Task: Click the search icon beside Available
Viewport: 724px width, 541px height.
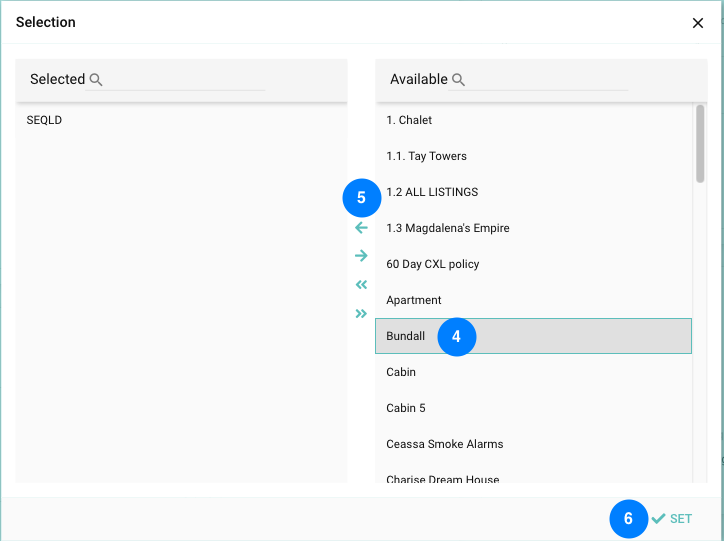Action: coord(458,80)
